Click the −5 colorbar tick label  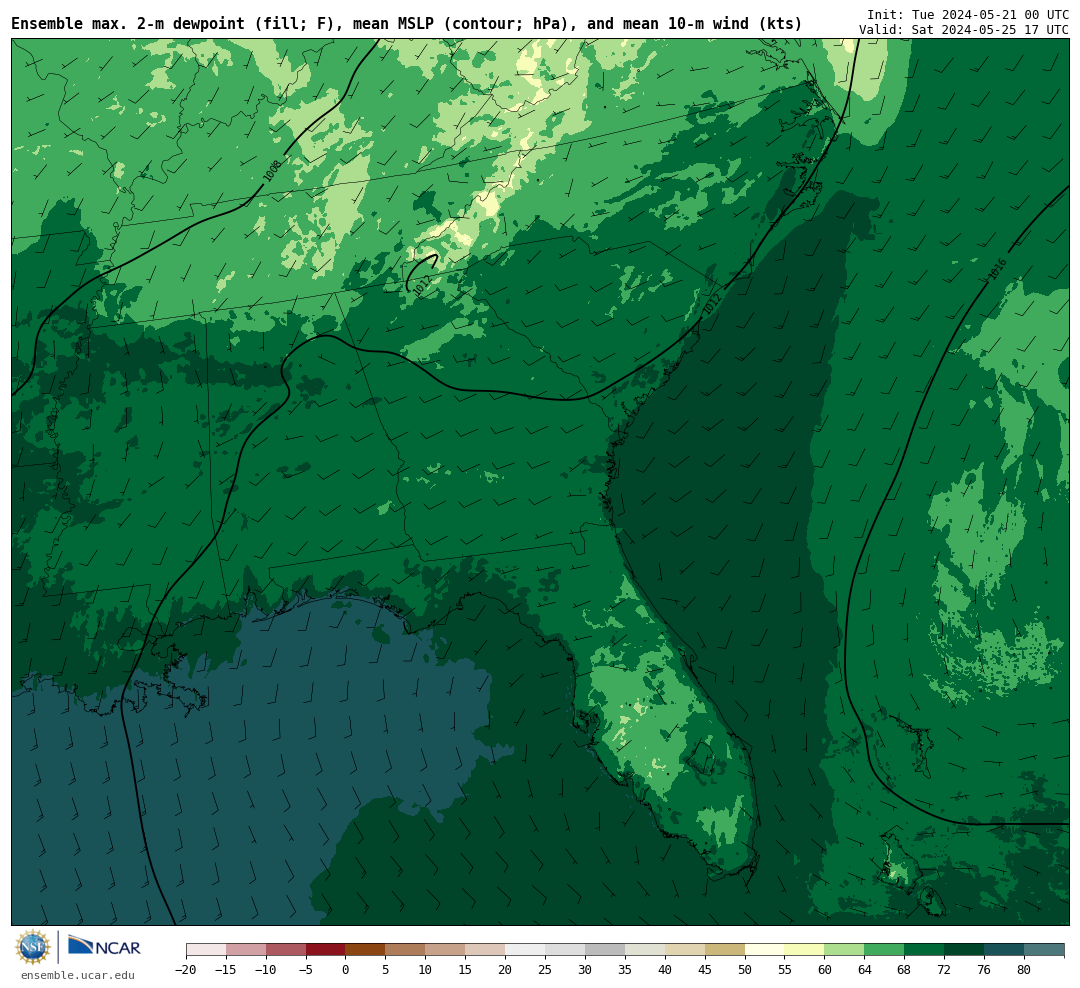(306, 969)
